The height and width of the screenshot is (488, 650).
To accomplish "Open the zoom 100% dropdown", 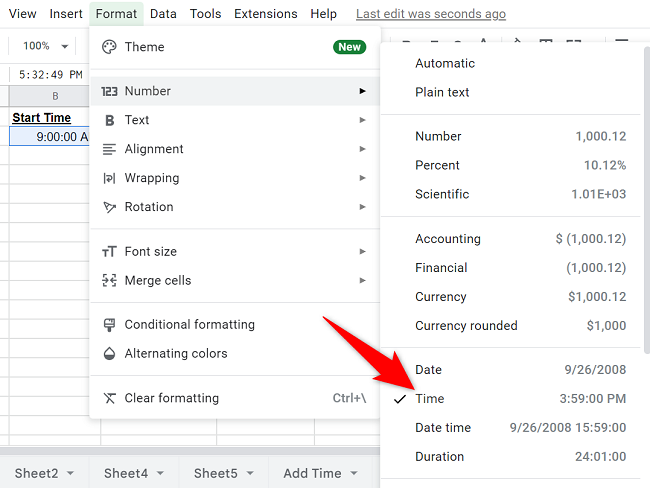I will 46,46.
